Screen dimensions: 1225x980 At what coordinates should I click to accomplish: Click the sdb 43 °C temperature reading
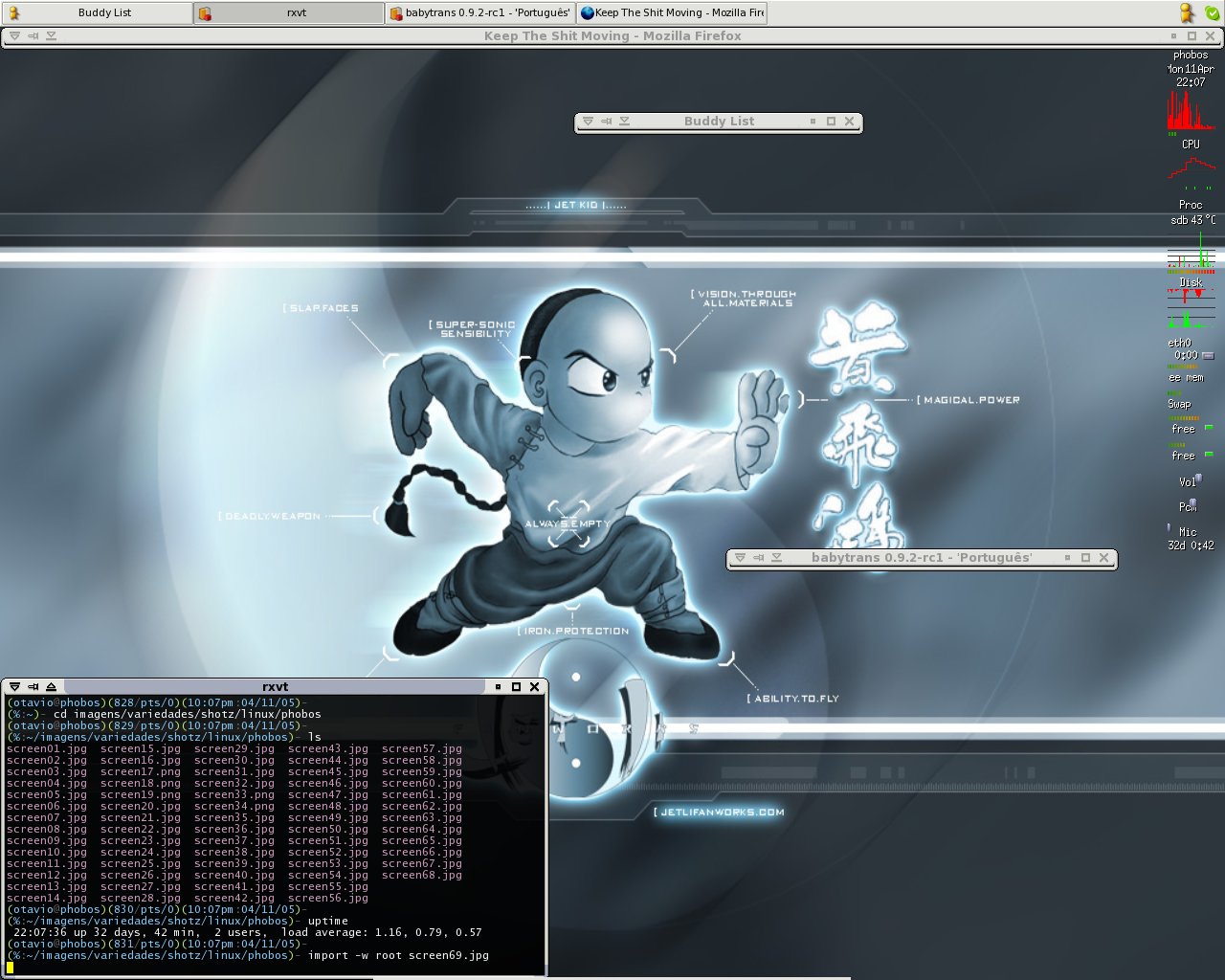tap(1192, 220)
